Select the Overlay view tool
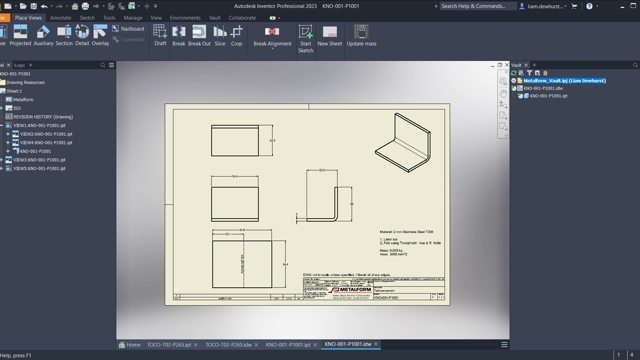This screenshot has height=360, width=640. pos(100,35)
